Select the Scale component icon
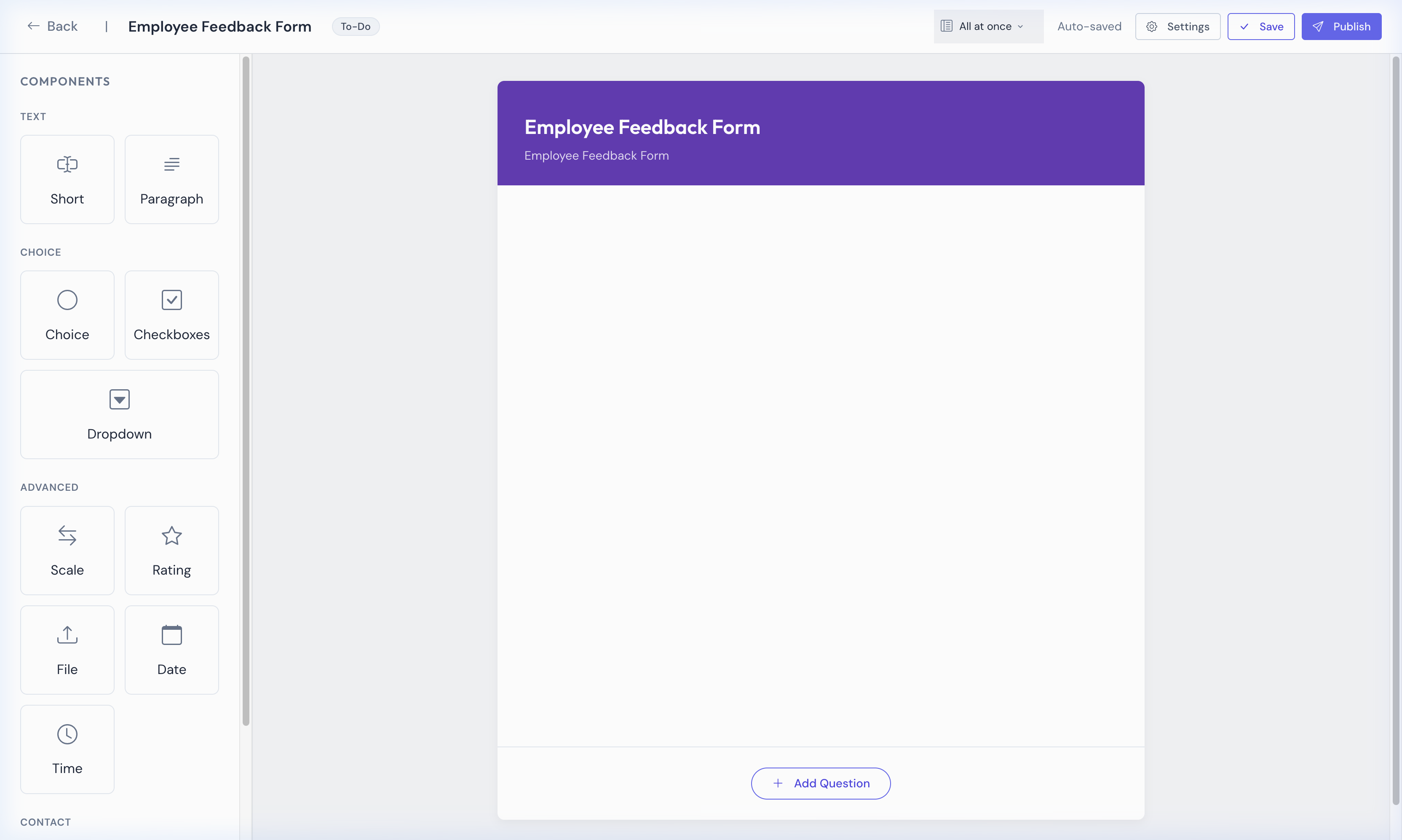 [x=67, y=535]
